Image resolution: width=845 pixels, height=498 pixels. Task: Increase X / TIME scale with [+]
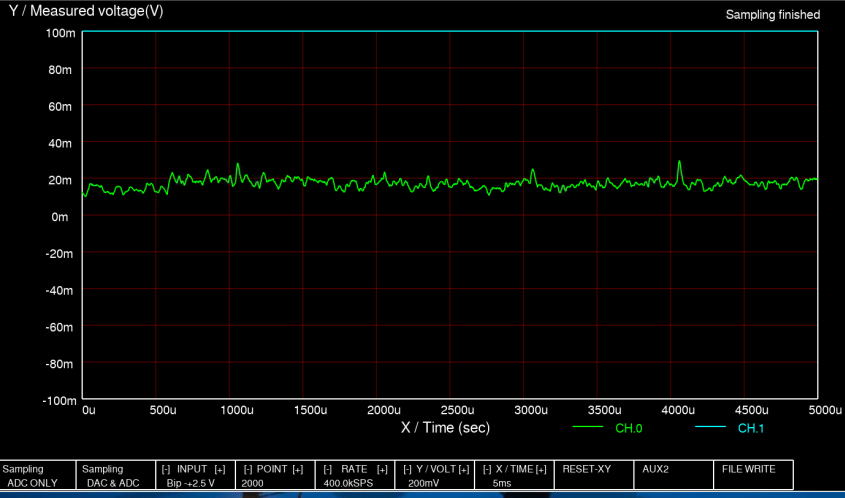tap(542, 469)
